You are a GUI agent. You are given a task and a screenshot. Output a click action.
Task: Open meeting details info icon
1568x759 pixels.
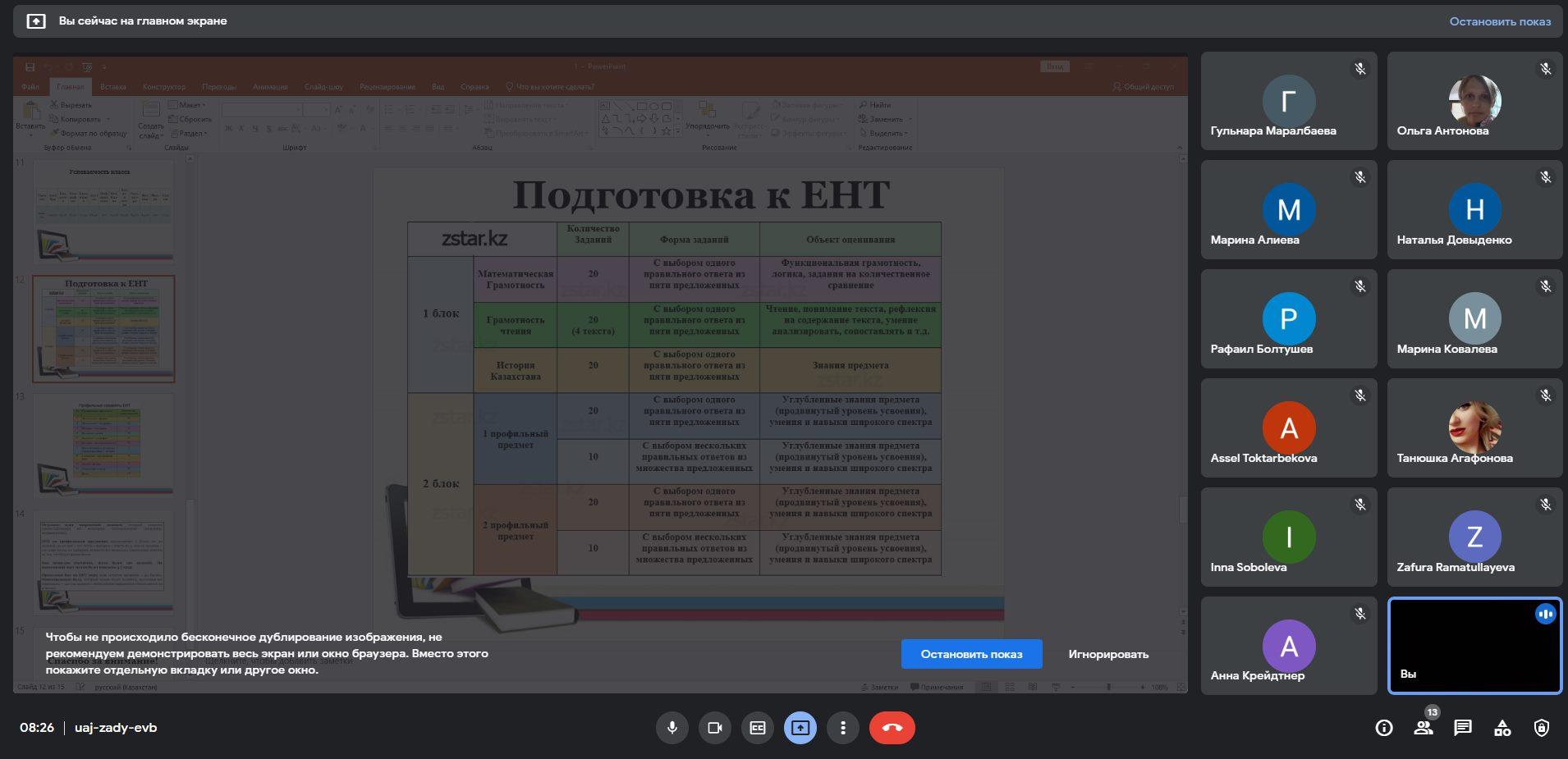click(1384, 728)
